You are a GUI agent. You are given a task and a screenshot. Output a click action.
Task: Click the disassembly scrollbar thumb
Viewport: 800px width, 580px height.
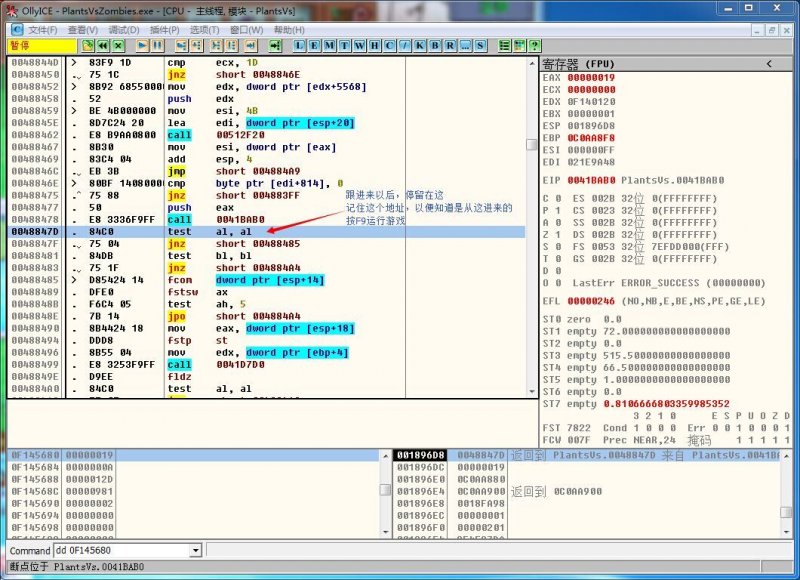pos(532,144)
